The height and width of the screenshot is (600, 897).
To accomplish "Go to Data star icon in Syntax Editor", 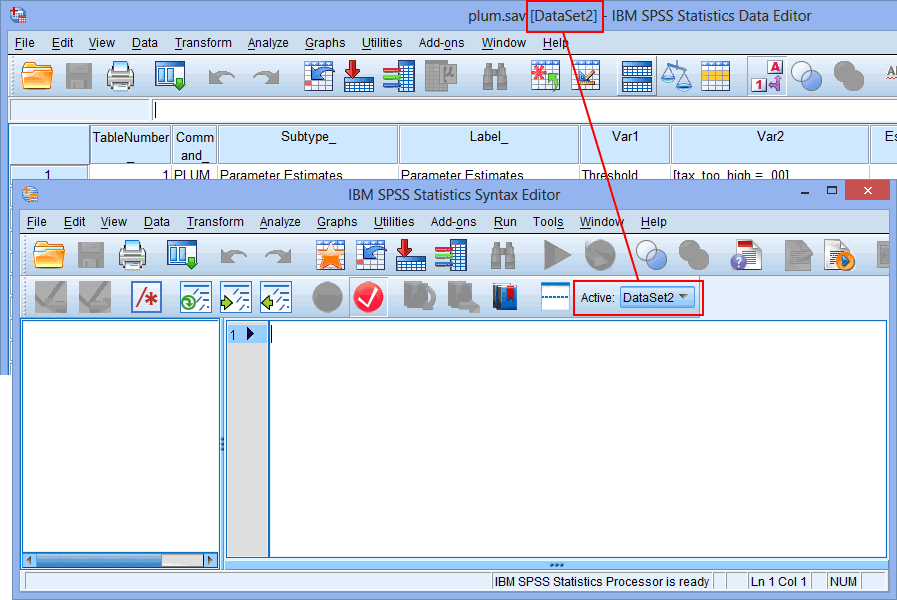I will 331,255.
